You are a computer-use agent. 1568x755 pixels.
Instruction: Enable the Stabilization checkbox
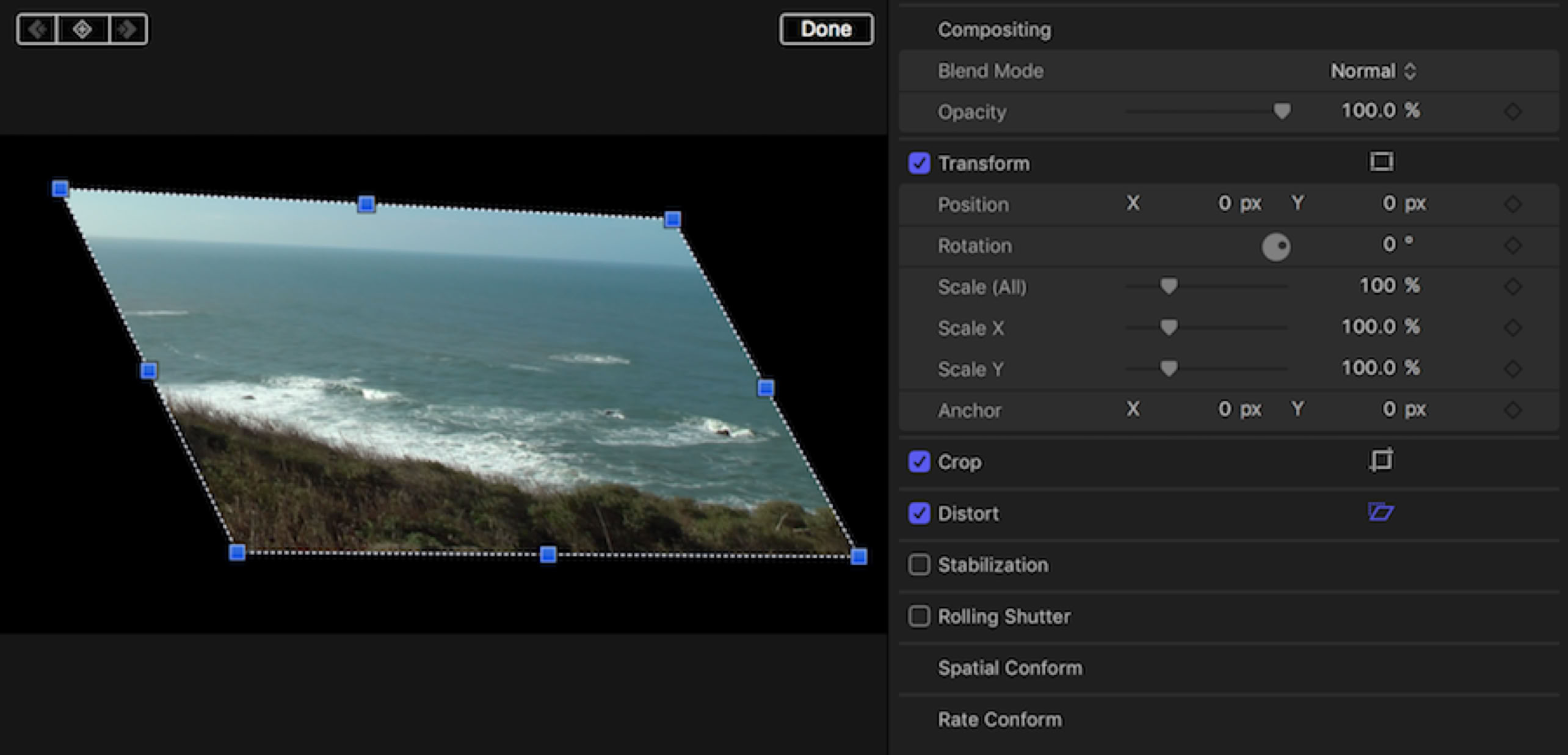tap(919, 564)
